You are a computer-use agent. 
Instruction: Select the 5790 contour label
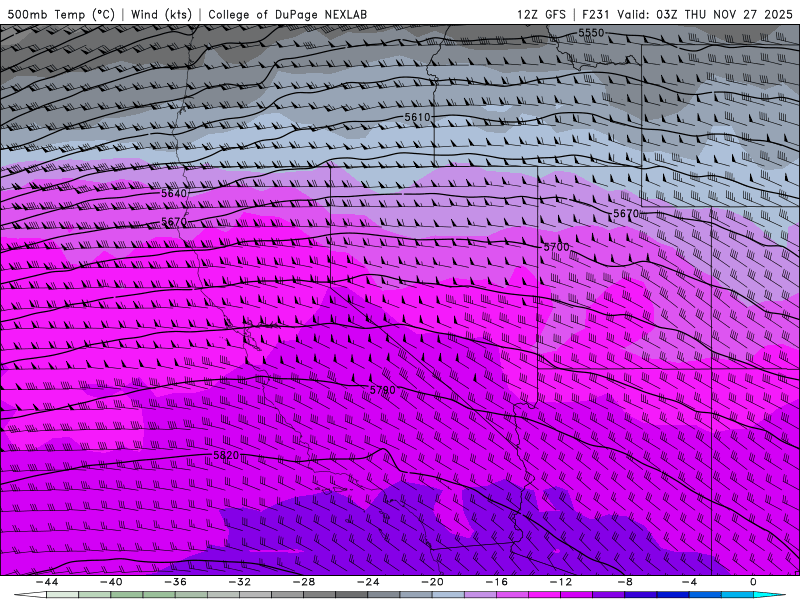[x=382, y=390]
